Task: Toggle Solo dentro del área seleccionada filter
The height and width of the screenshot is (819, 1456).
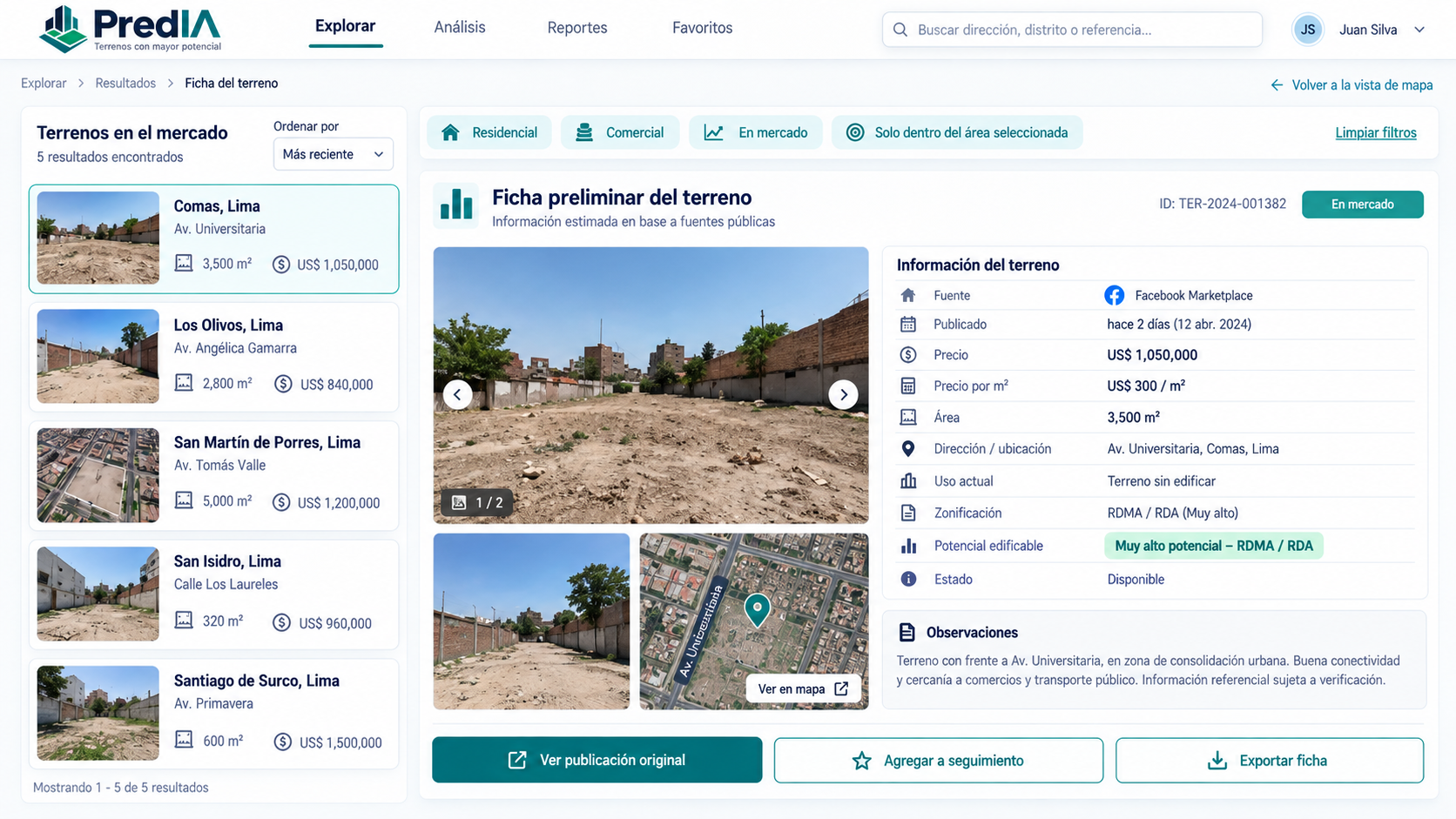Action: click(957, 132)
